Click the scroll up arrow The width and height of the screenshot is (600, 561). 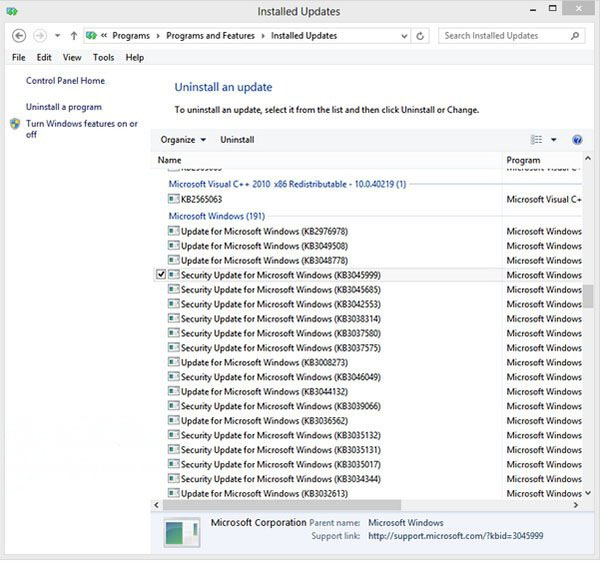pos(588,158)
